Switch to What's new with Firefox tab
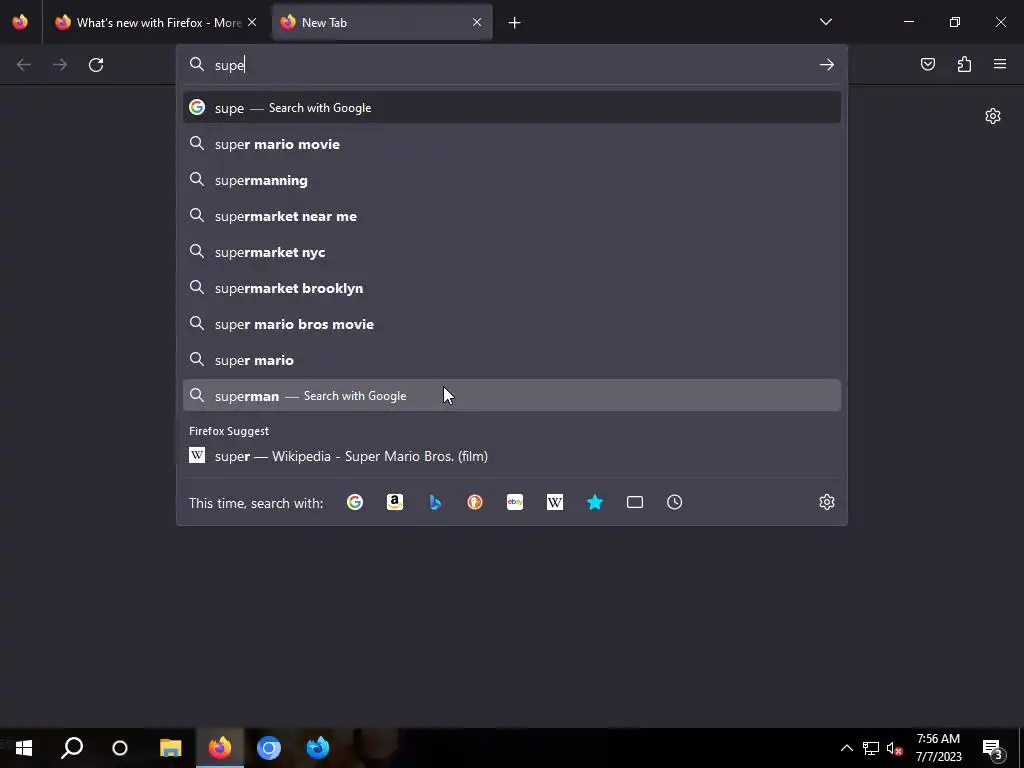Screen dimensions: 1024x768 157,23
